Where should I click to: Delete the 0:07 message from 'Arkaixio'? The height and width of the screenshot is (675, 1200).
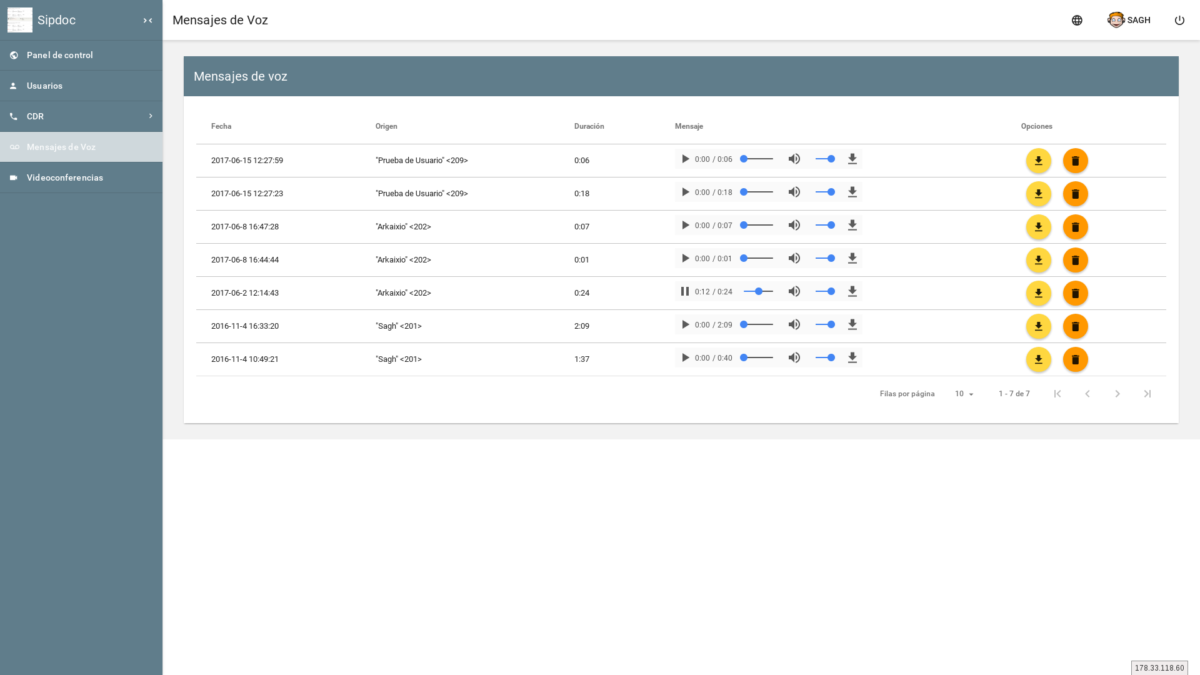pos(1075,227)
